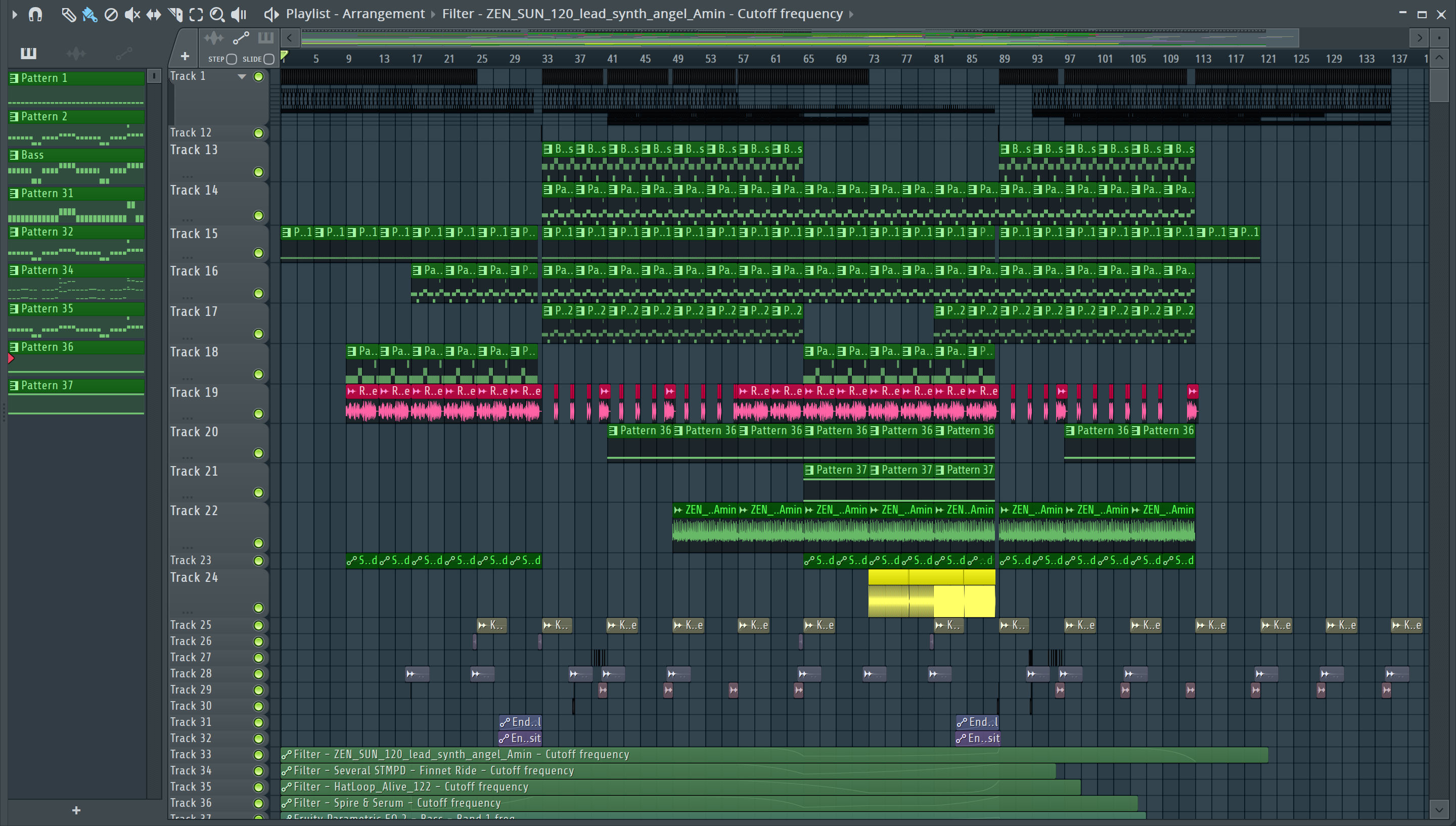Select Track 20 header
The width and height of the screenshot is (1456, 826).
coord(218,442)
